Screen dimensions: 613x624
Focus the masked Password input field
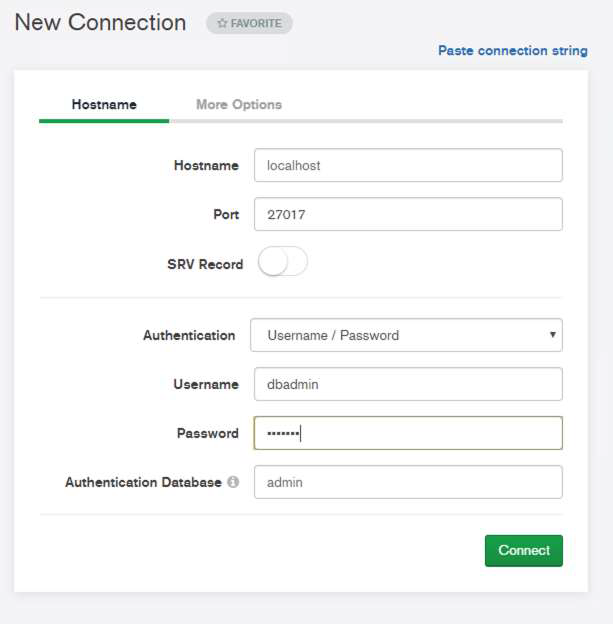pyautogui.click(x=408, y=433)
